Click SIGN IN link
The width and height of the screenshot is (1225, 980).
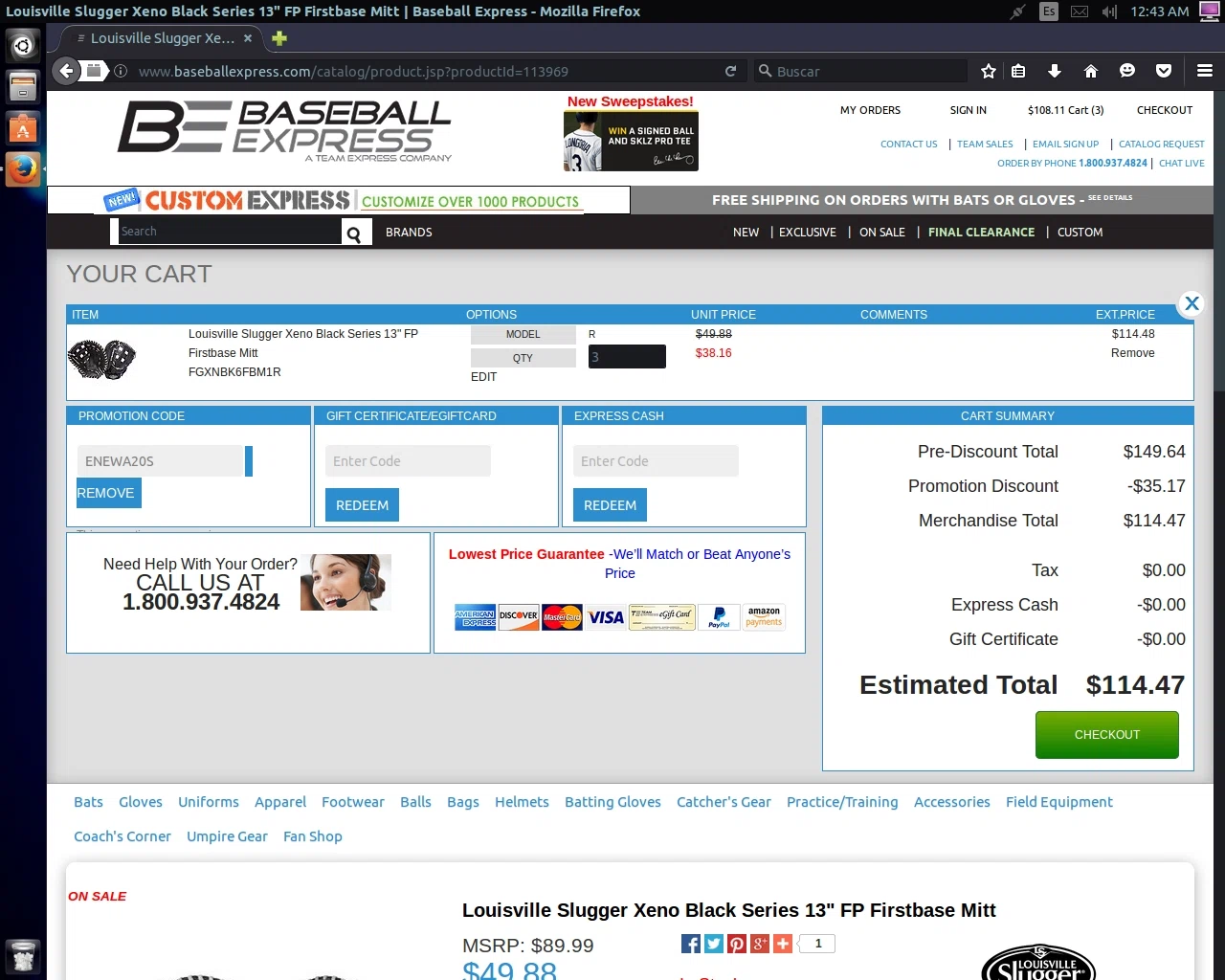point(968,110)
